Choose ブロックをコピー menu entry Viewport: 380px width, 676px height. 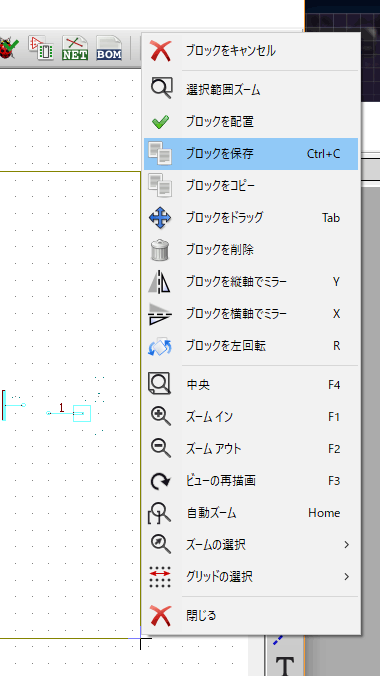point(251,186)
